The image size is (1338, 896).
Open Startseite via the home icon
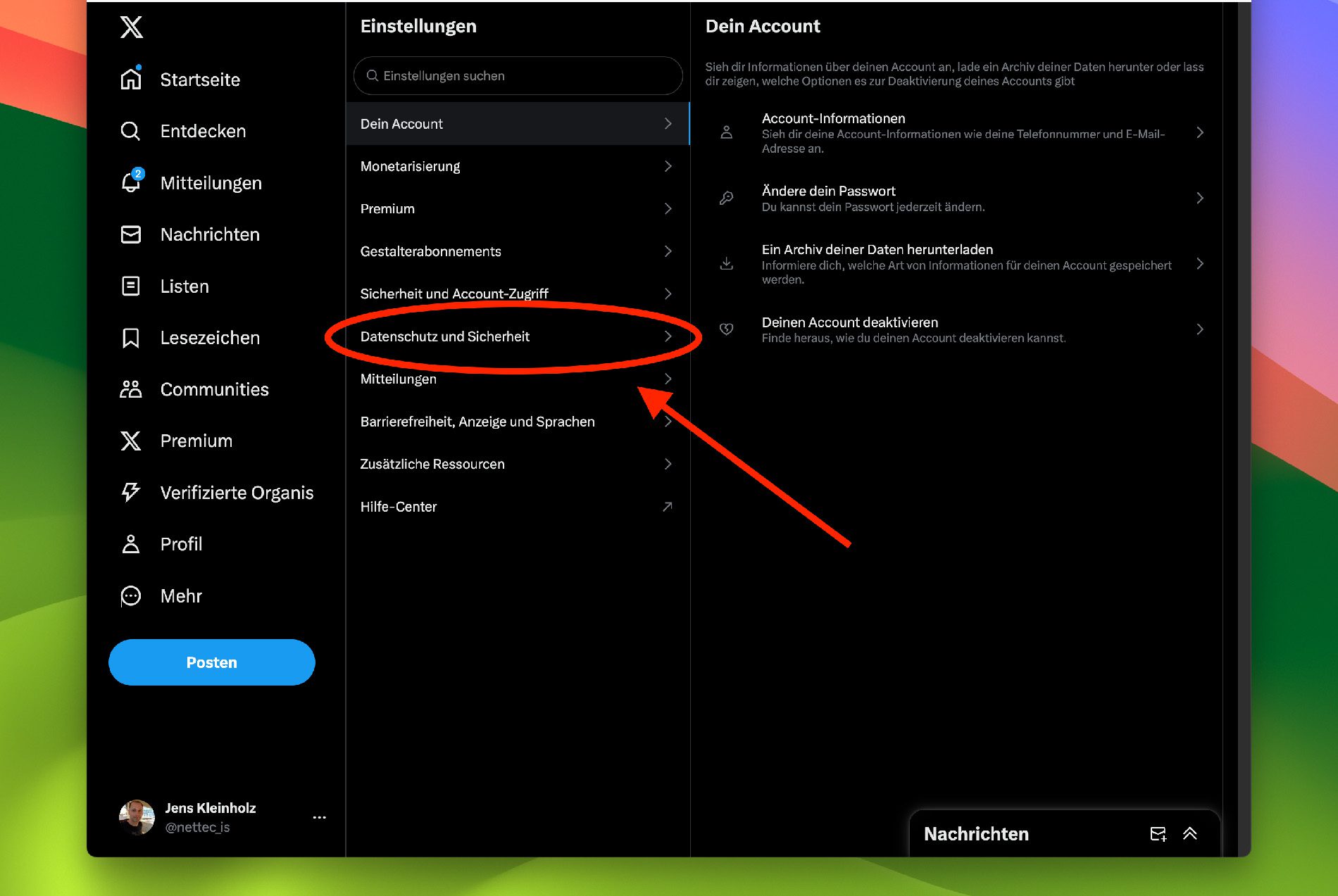pos(131,80)
